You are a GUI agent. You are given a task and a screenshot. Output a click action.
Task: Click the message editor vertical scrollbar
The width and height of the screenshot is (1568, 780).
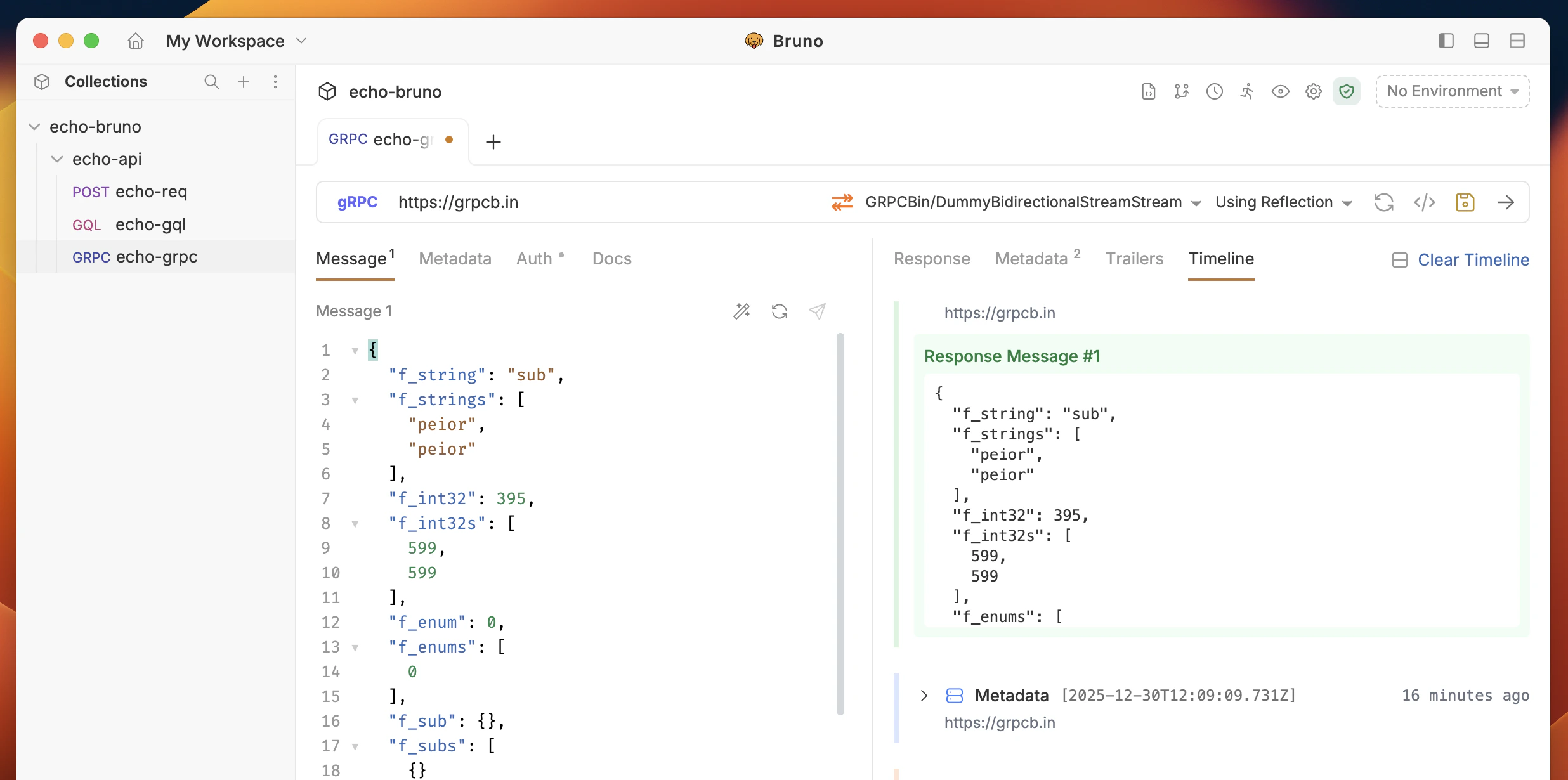click(840, 524)
